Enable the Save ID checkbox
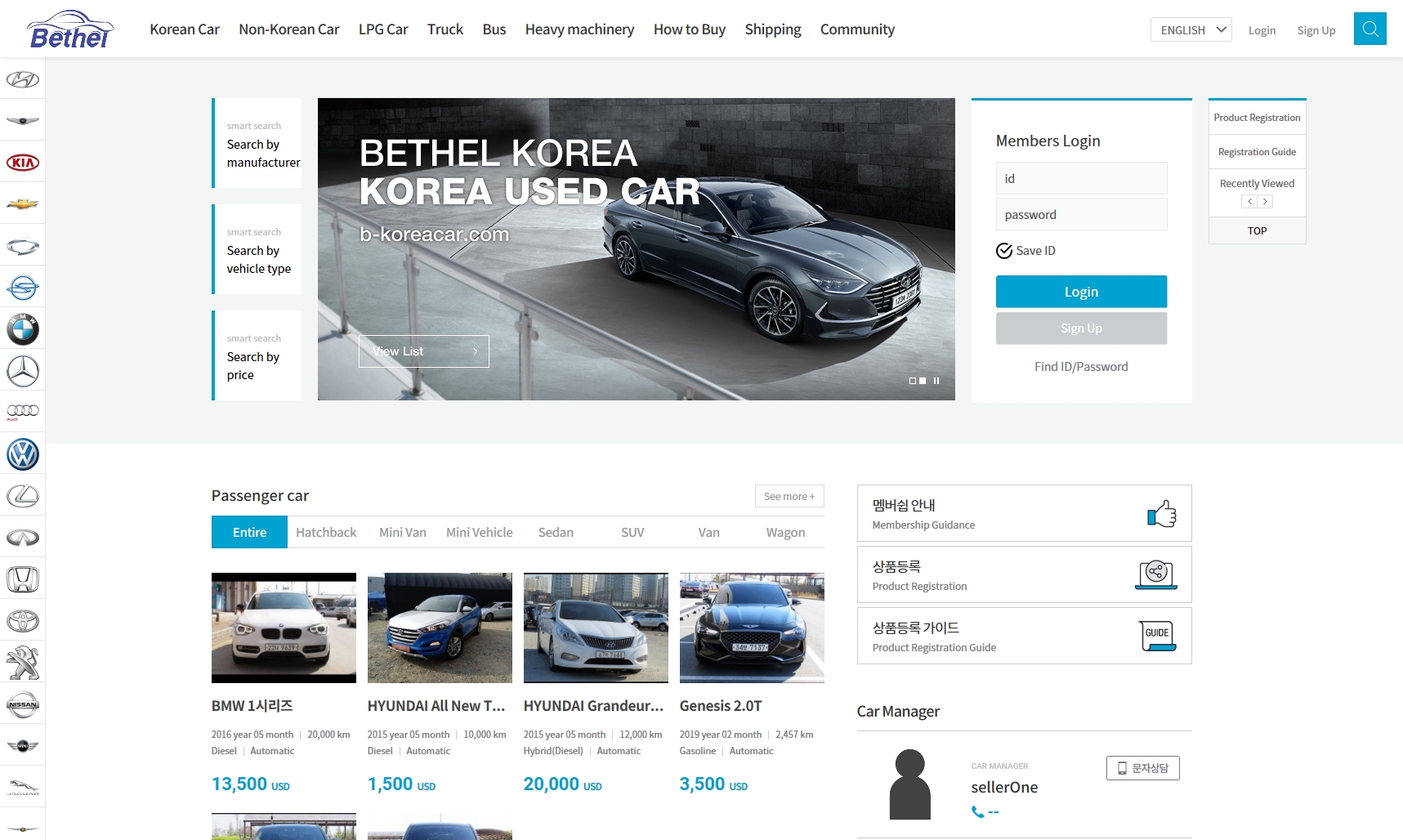Screen dimensions: 1403x840 click(x=1005, y=251)
